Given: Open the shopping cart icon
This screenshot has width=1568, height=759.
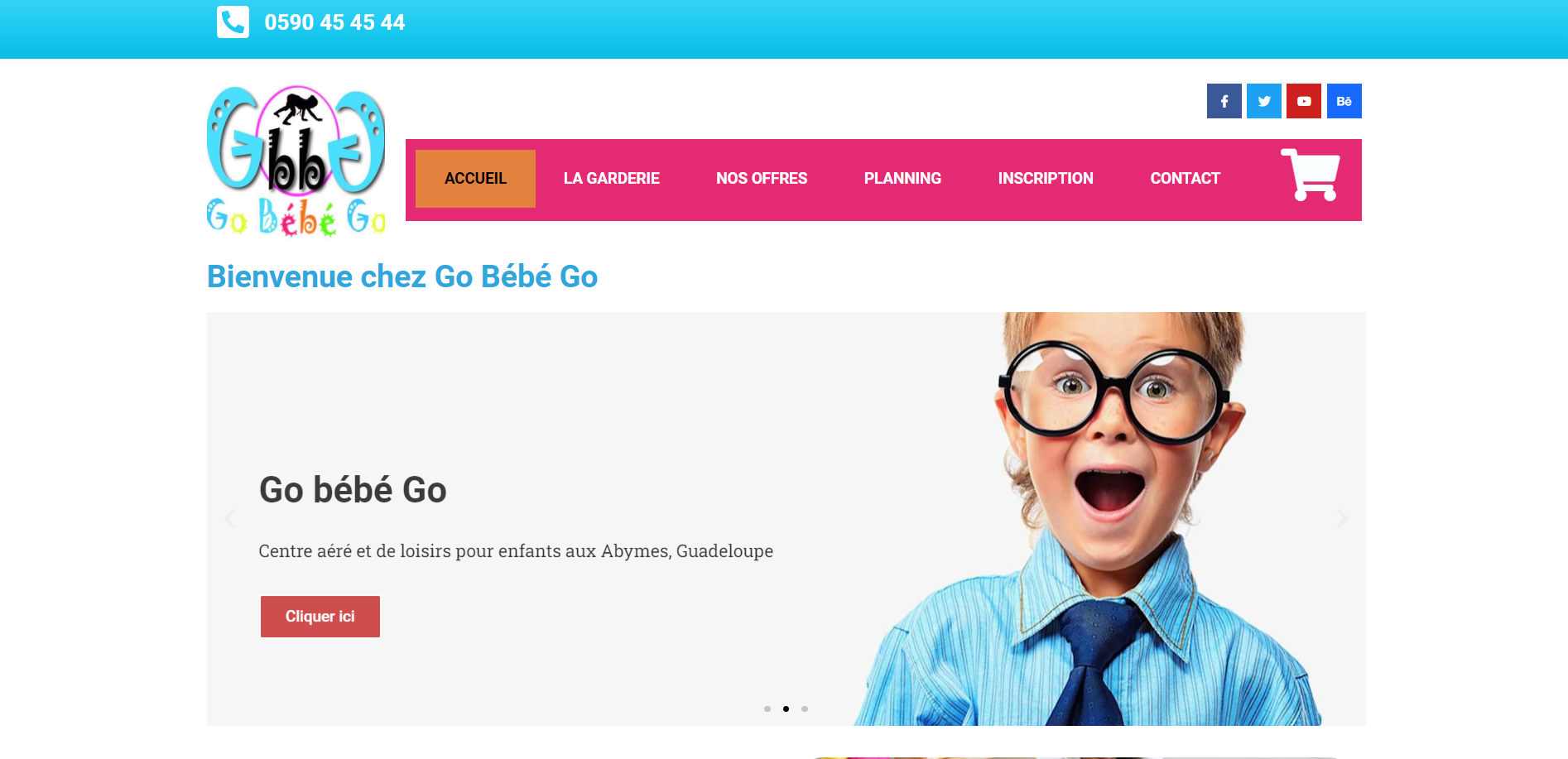Looking at the screenshot, I should click(1310, 175).
